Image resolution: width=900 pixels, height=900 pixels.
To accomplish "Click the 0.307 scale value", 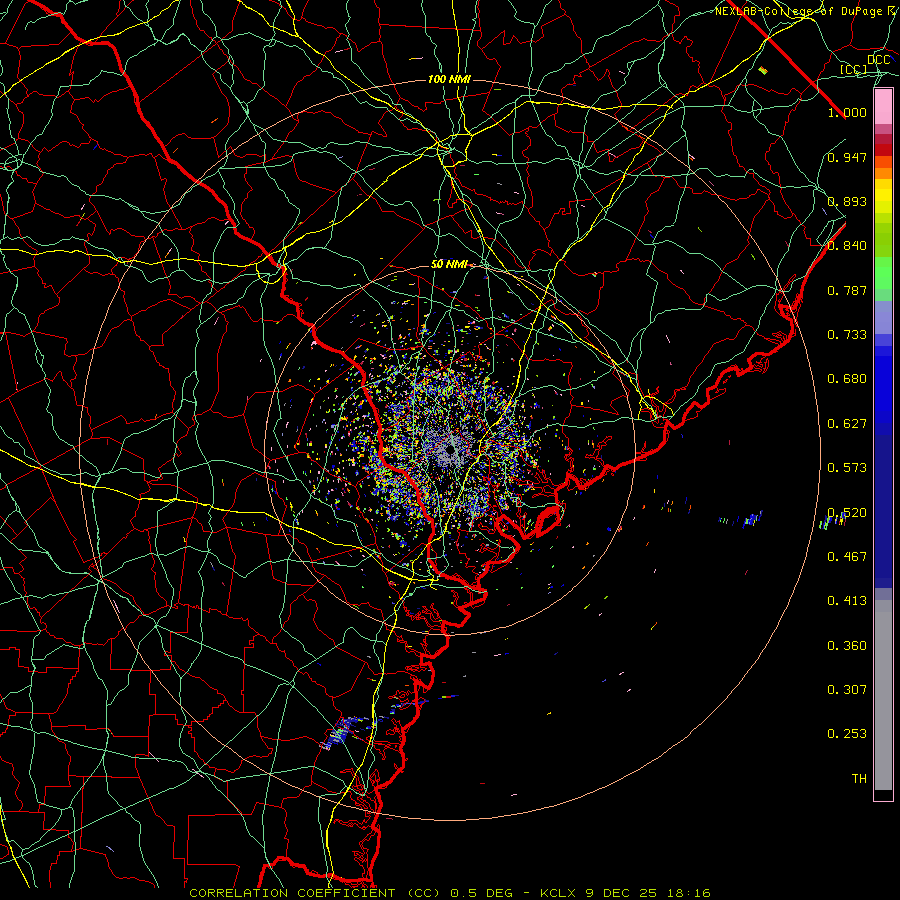I will coord(847,690).
